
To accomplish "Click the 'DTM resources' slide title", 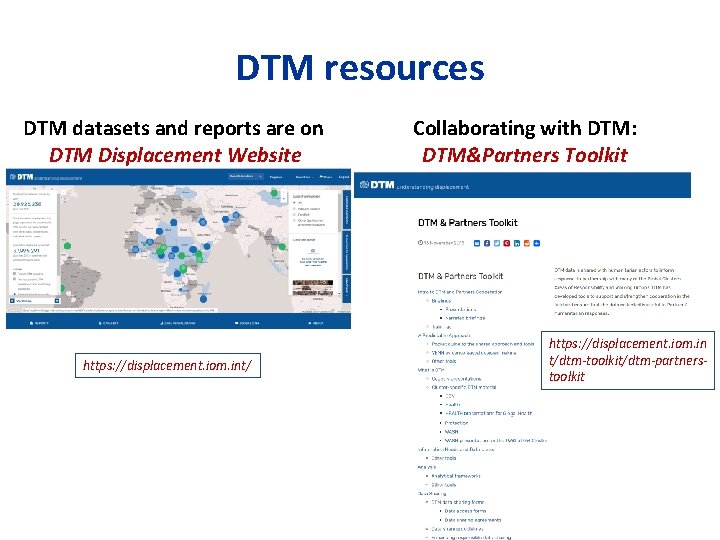I will click(360, 68).
